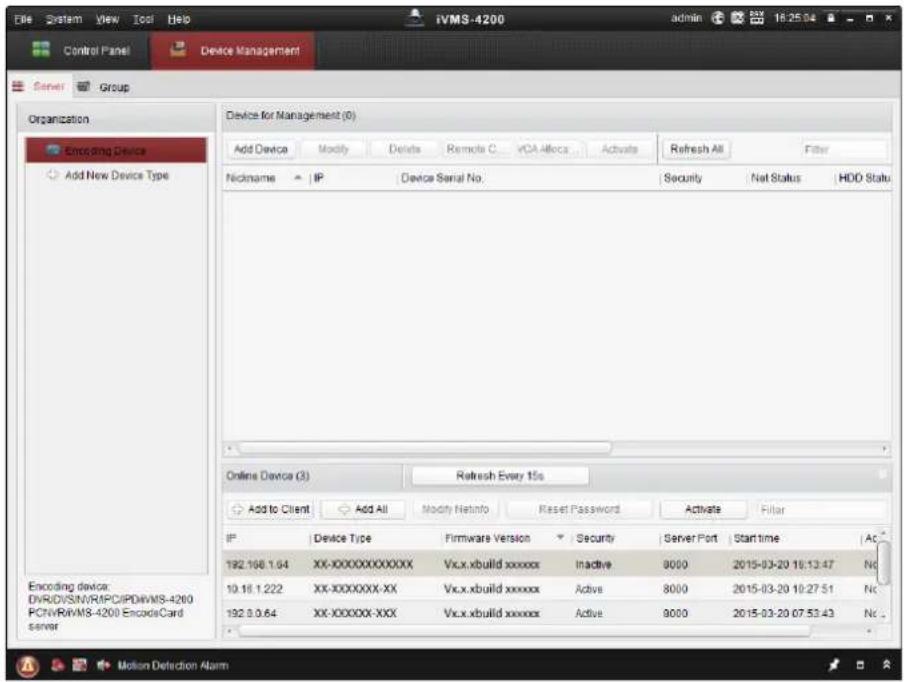The image size is (904, 682).
Task: Select Encoding Device in Organization list
Action: (x=116, y=150)
